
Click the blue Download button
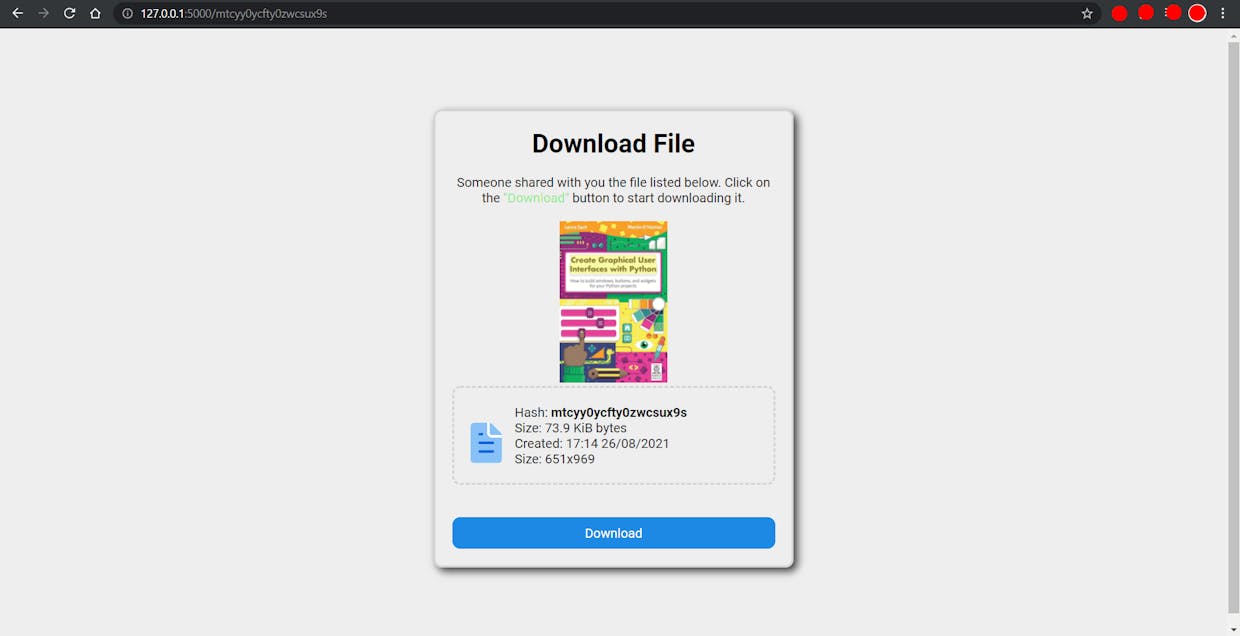point(613,533)
